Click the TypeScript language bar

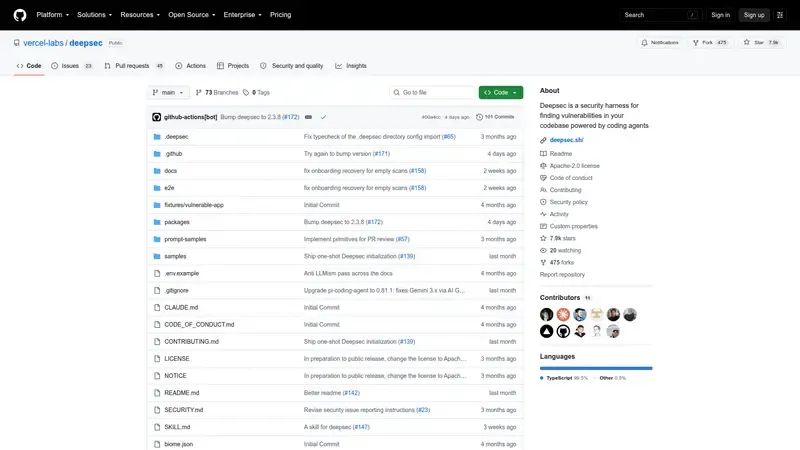(x=595, y=368)
